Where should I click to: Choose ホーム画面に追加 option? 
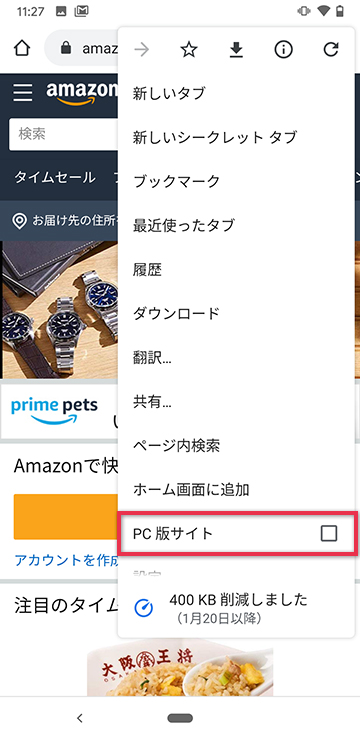[236, 489]
